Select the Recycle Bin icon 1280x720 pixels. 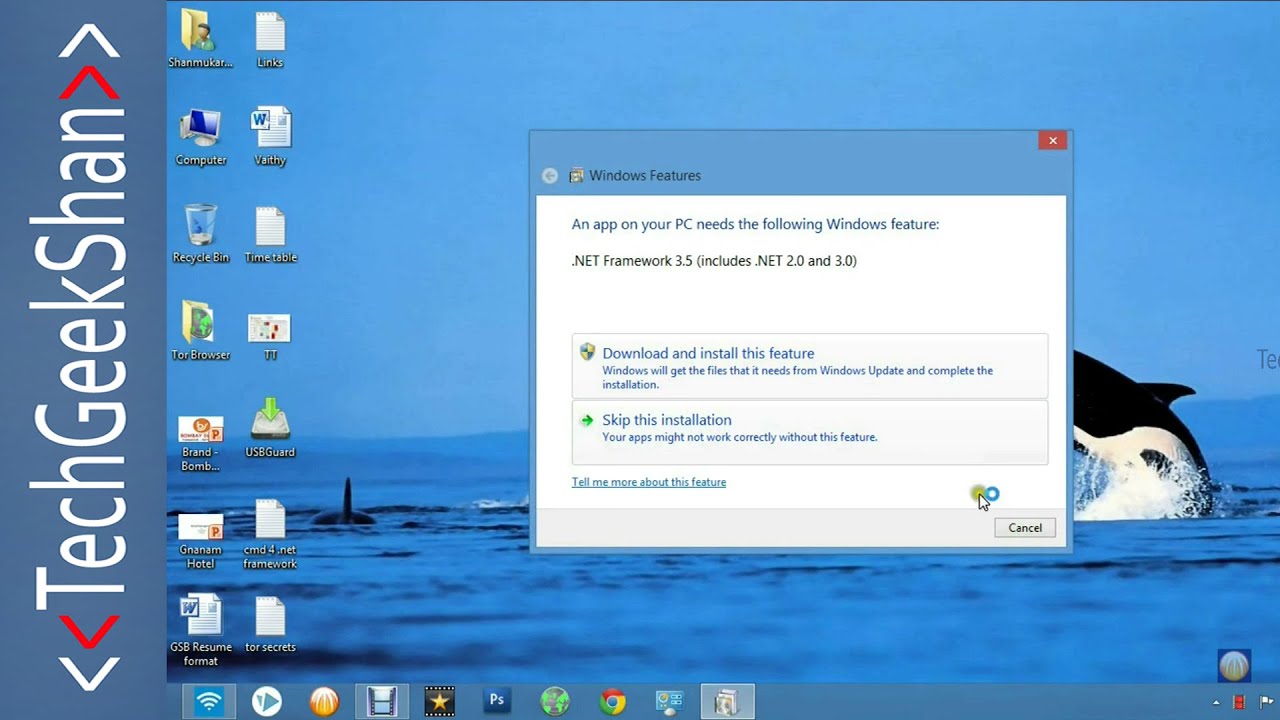coord(201,234)
